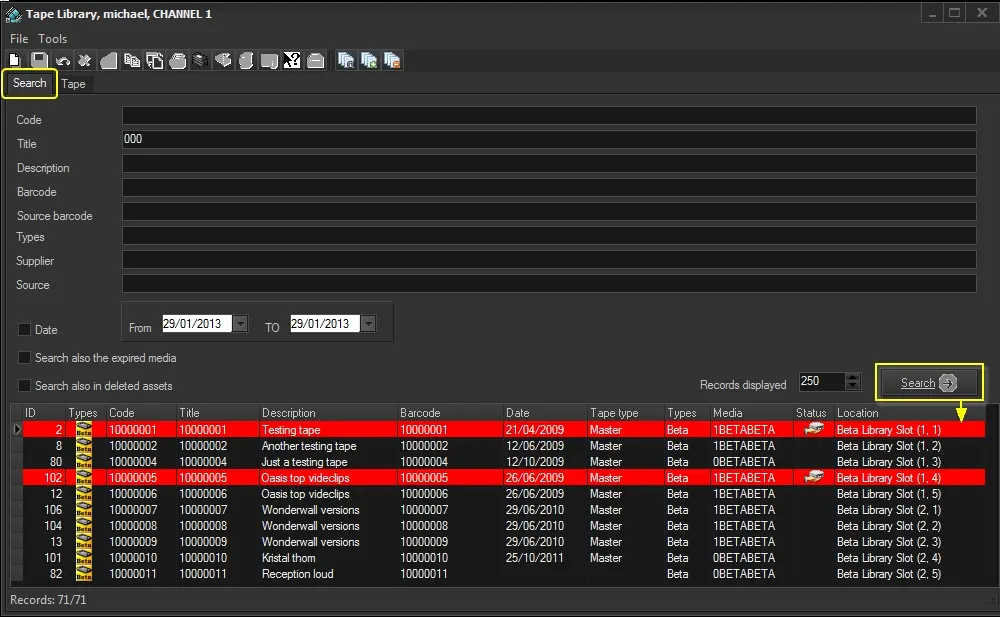Click the toolbar icon with green plus badge
The image size is (1000, 617).
pyautogui.click(x=369, y=61)
